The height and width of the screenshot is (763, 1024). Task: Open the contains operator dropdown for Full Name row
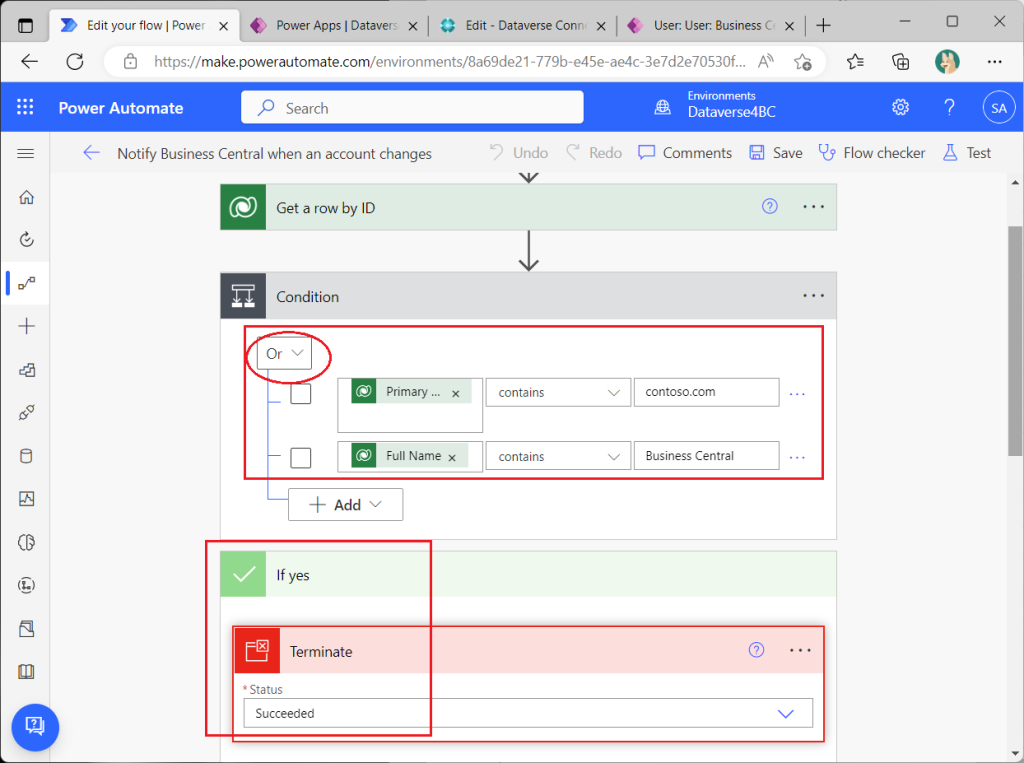558,456
